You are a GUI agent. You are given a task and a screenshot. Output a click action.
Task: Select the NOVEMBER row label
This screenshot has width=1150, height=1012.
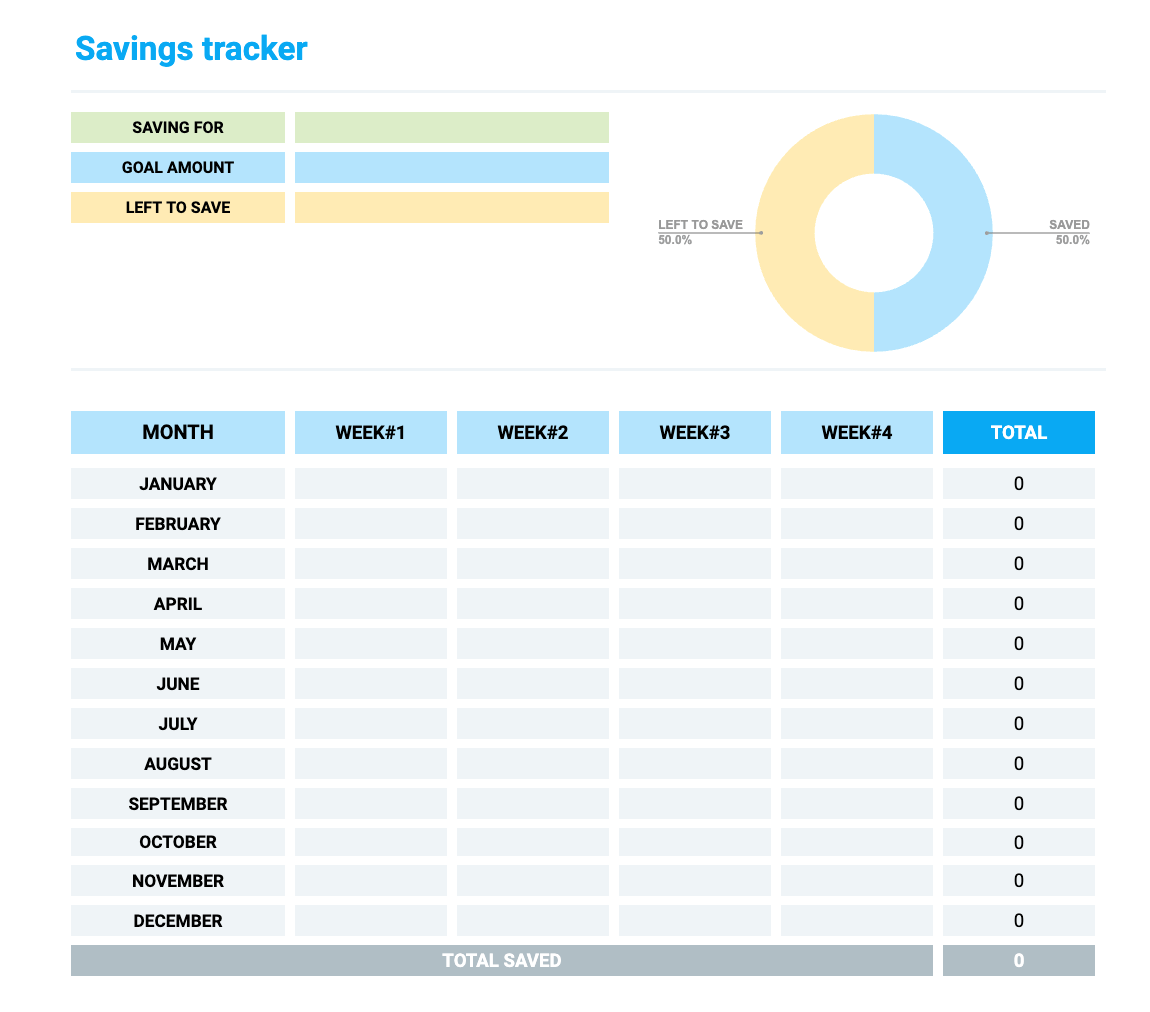coord(177,881)
